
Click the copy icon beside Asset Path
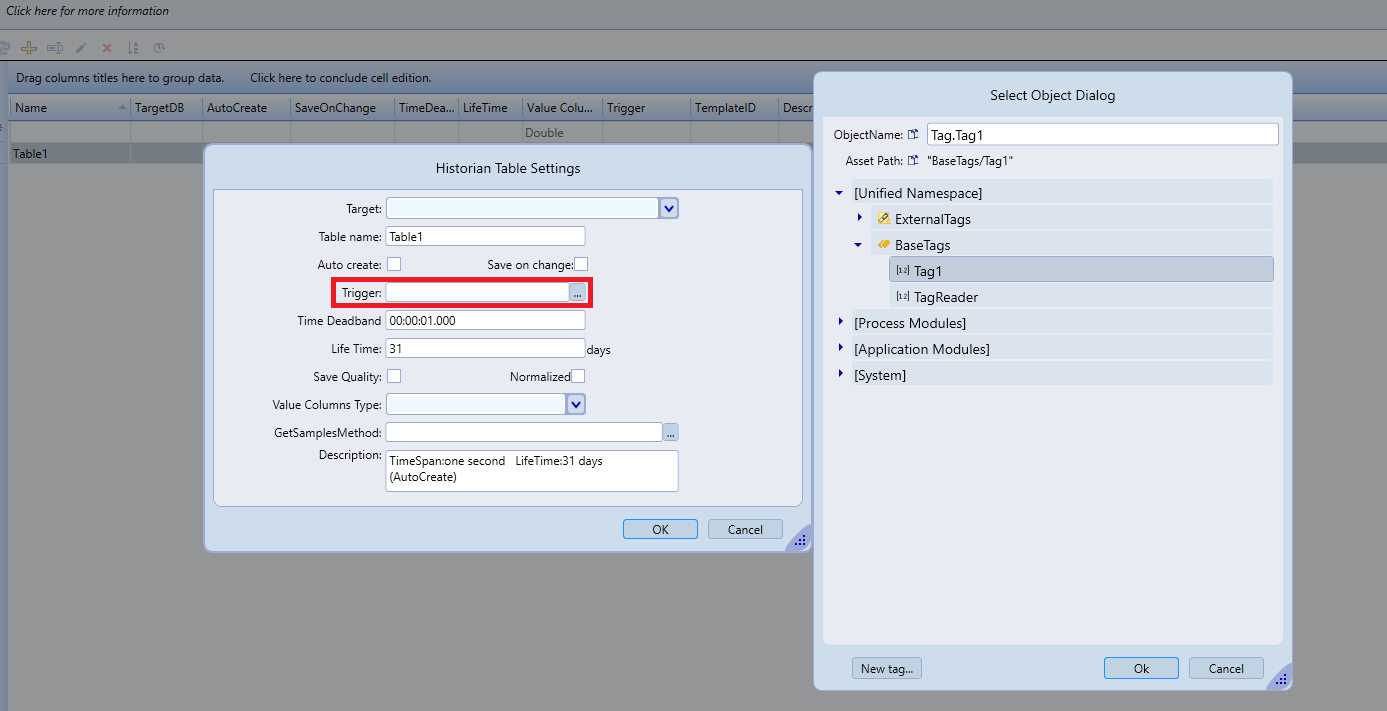[x=913, y=161]
